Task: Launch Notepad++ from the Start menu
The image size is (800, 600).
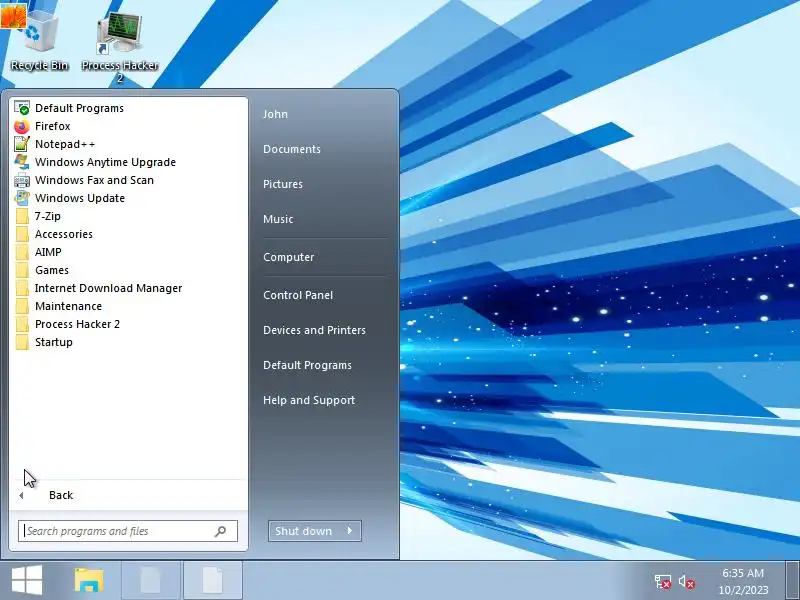Action: [x=128, y=144]
